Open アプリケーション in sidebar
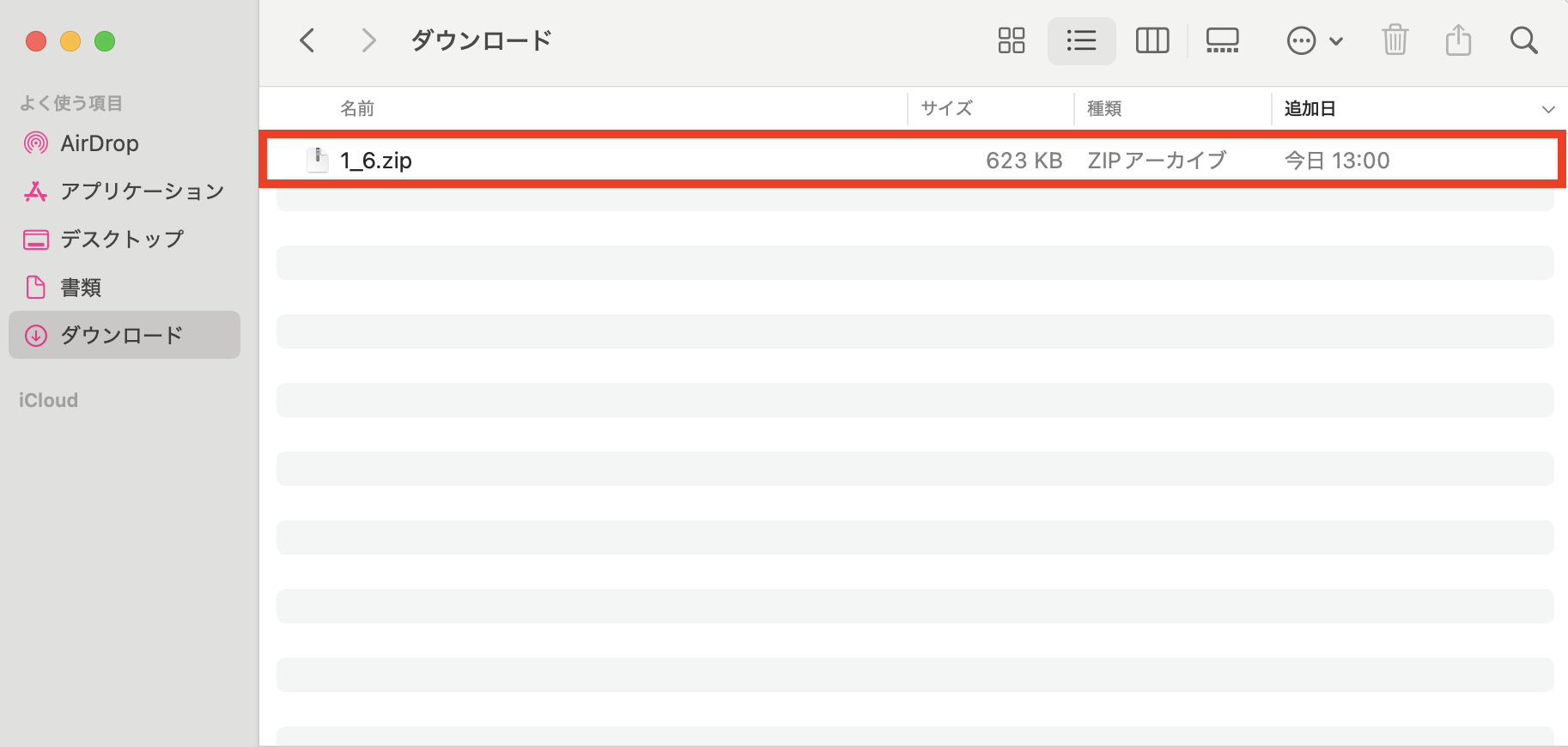 pos(142,191)
